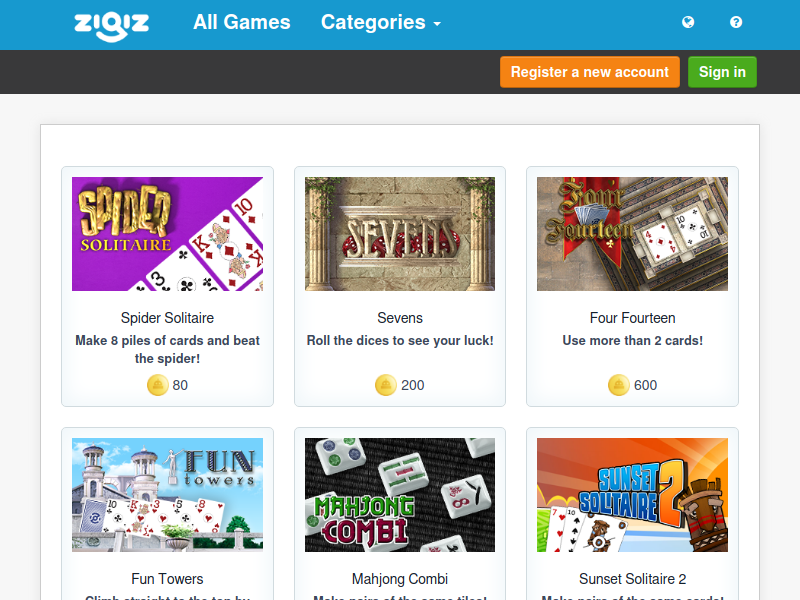
Task: Click the Spider Solitaire title link
Action: [x=167, y=318]
